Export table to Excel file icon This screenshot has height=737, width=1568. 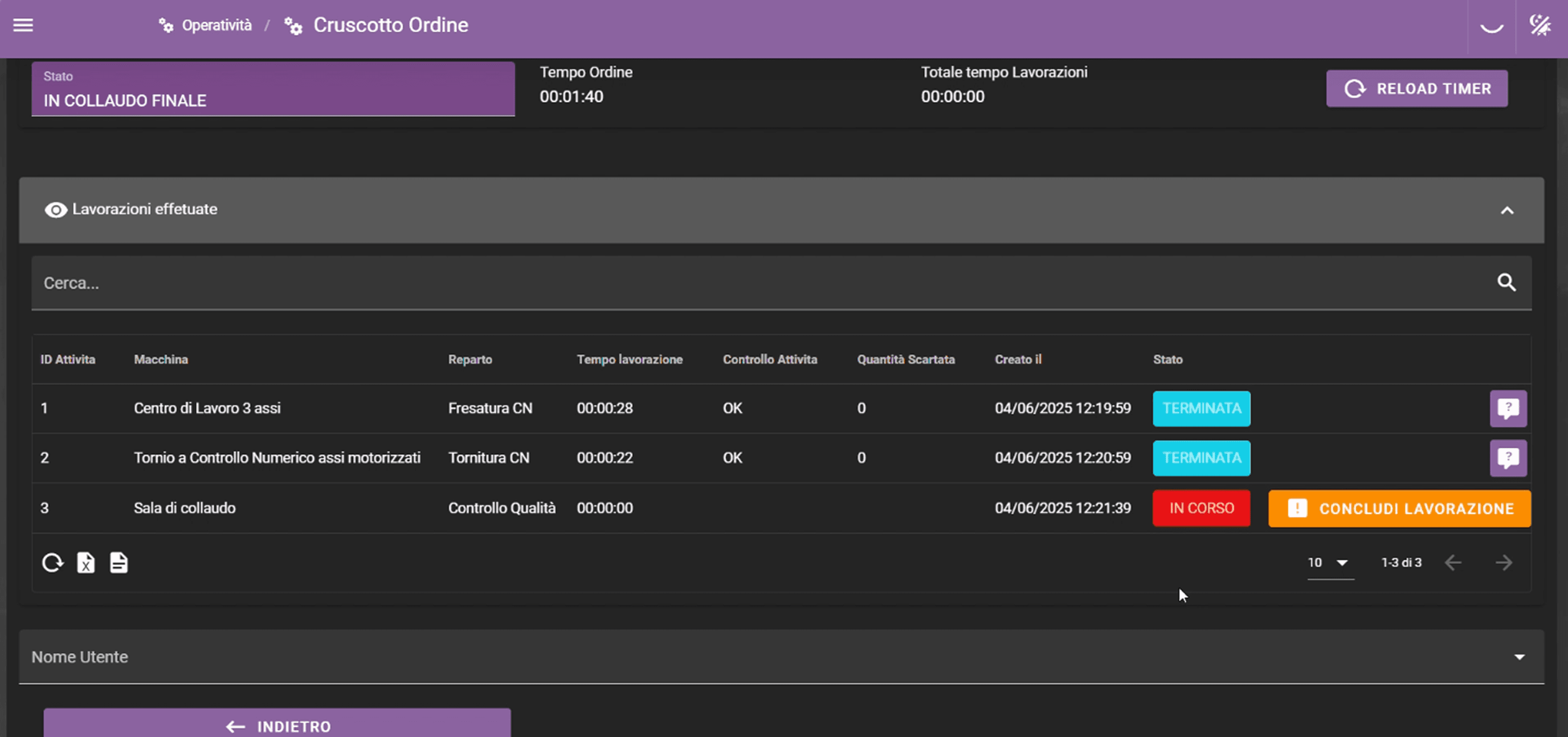(86, 563)
